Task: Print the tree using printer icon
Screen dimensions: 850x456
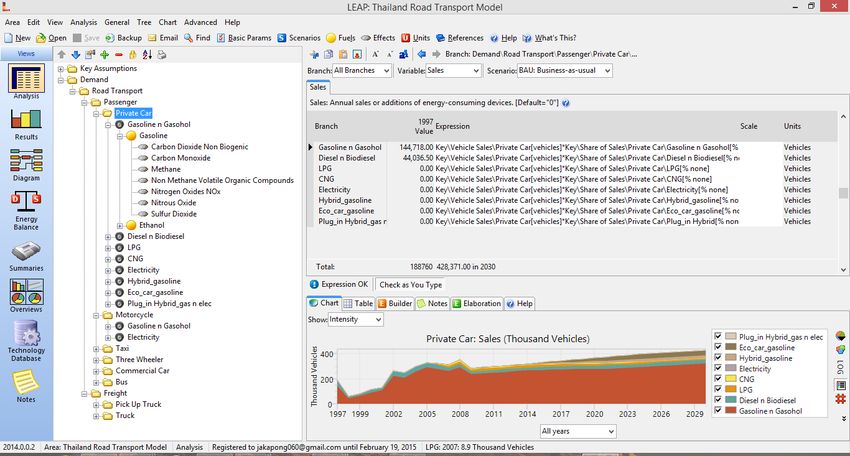Action: coord(162,55)
